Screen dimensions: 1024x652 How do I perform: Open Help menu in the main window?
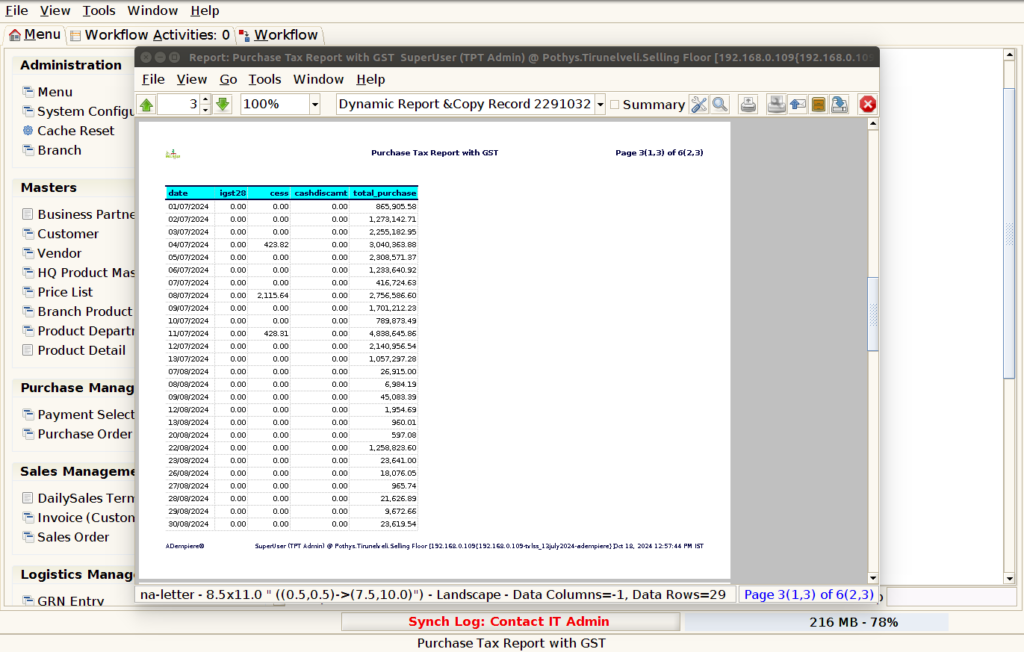click(204, 10)
